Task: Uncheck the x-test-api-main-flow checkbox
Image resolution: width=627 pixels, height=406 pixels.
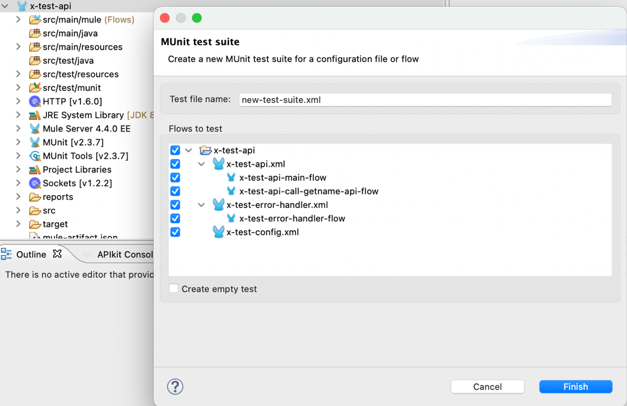Action: click(175, 178)
